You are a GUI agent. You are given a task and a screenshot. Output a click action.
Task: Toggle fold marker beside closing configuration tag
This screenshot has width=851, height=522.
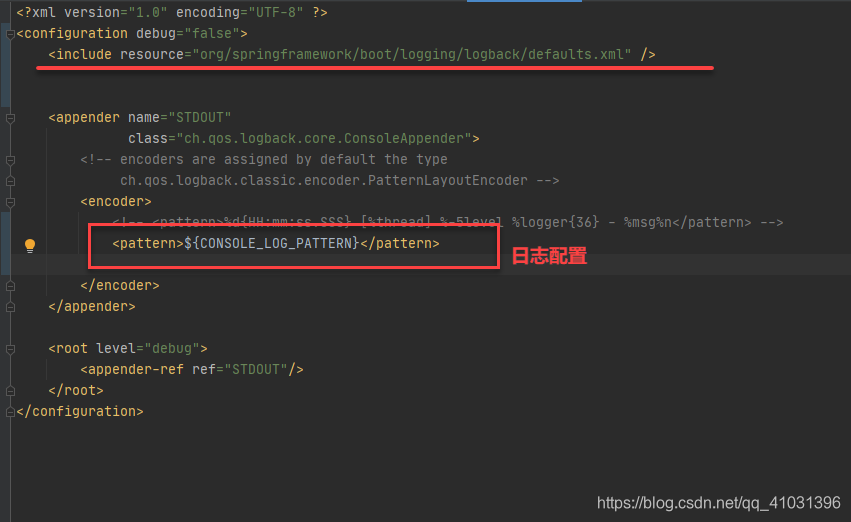[10, 412]
